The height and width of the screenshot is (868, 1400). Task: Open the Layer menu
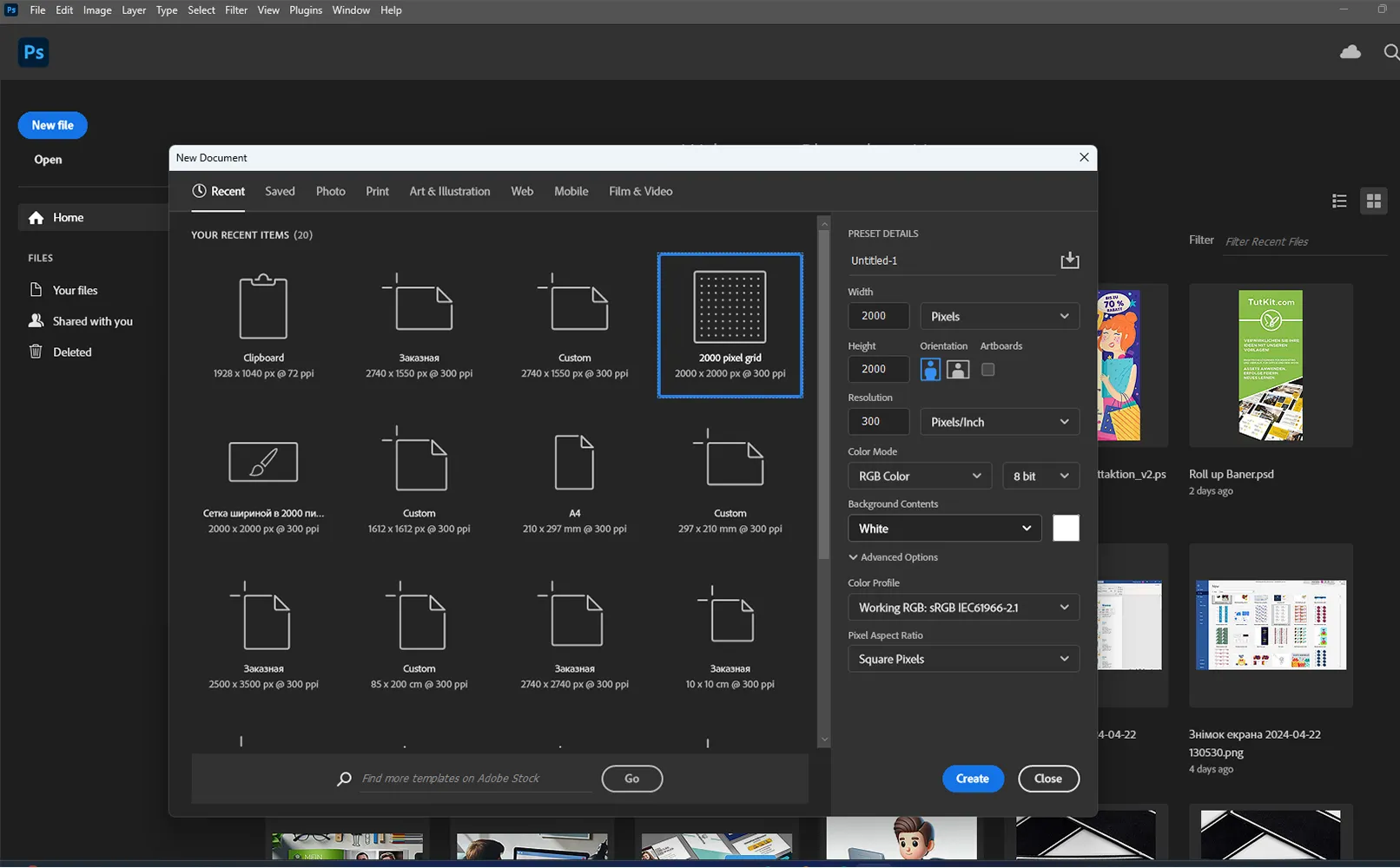tap(134, 10)
